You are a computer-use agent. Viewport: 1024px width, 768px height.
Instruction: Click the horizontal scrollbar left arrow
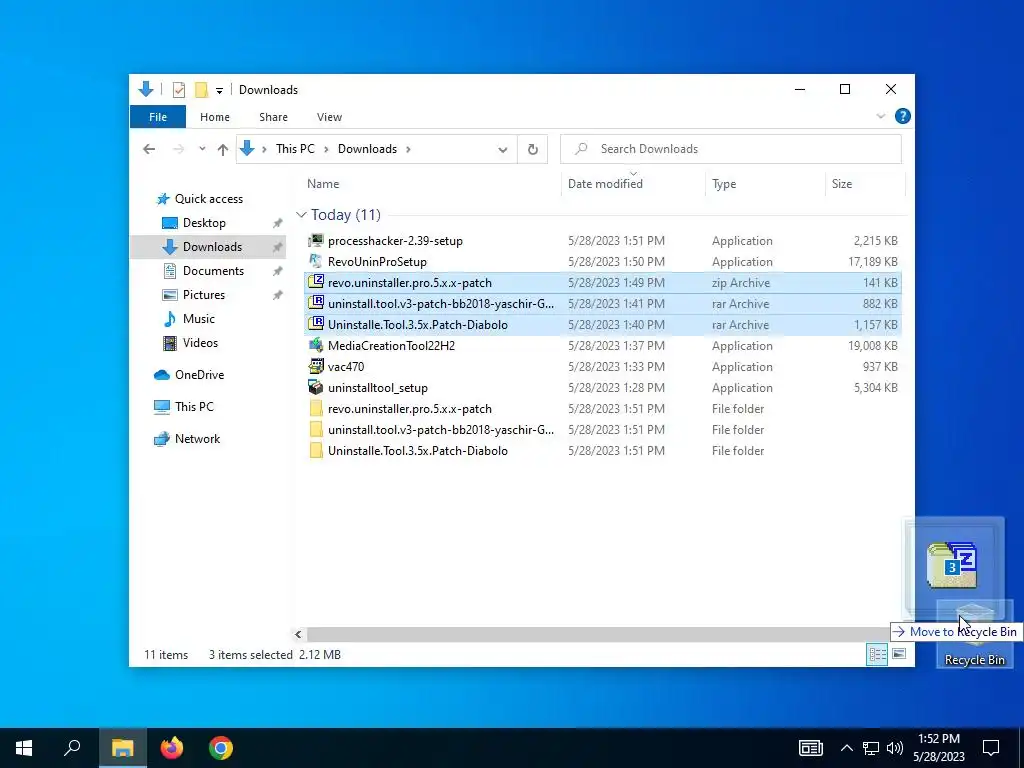pyautogui.click(x=298, y=634)
